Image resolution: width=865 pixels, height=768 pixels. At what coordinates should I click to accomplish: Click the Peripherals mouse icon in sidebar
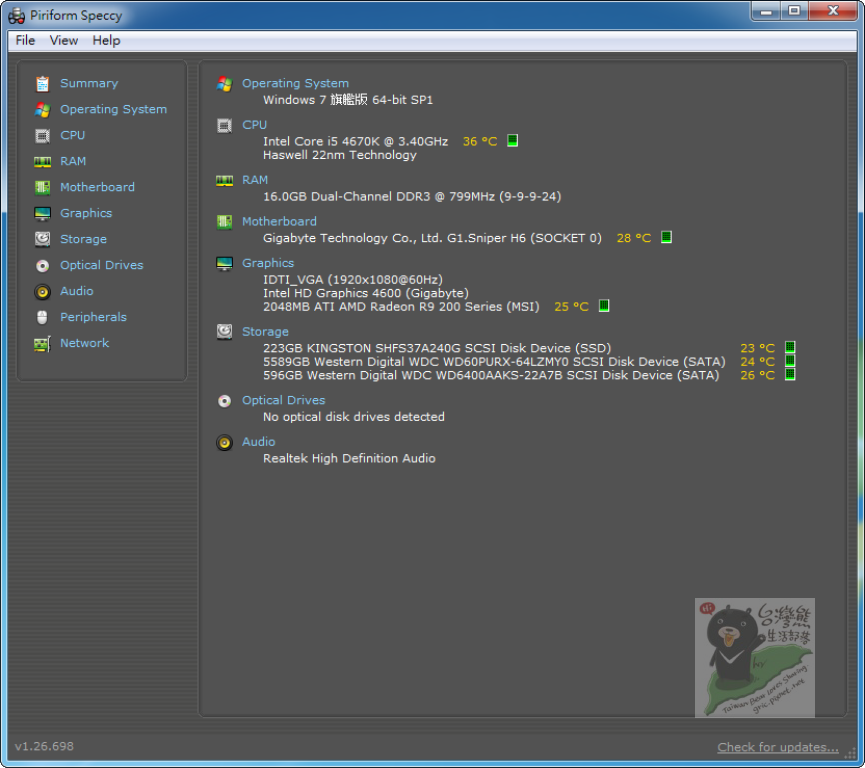pos(42,317)
